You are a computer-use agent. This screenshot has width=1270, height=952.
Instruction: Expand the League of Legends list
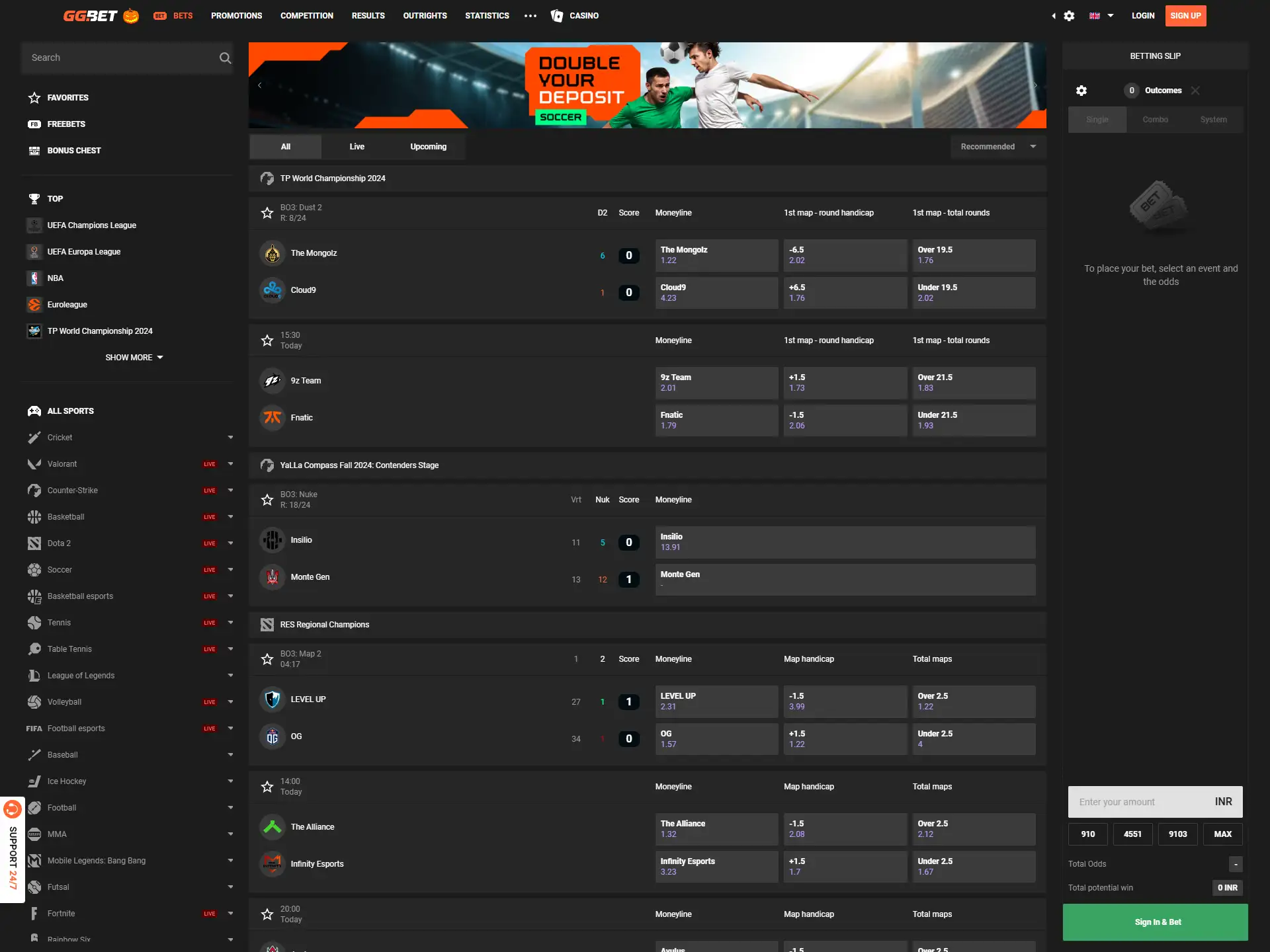pos(230,676)
